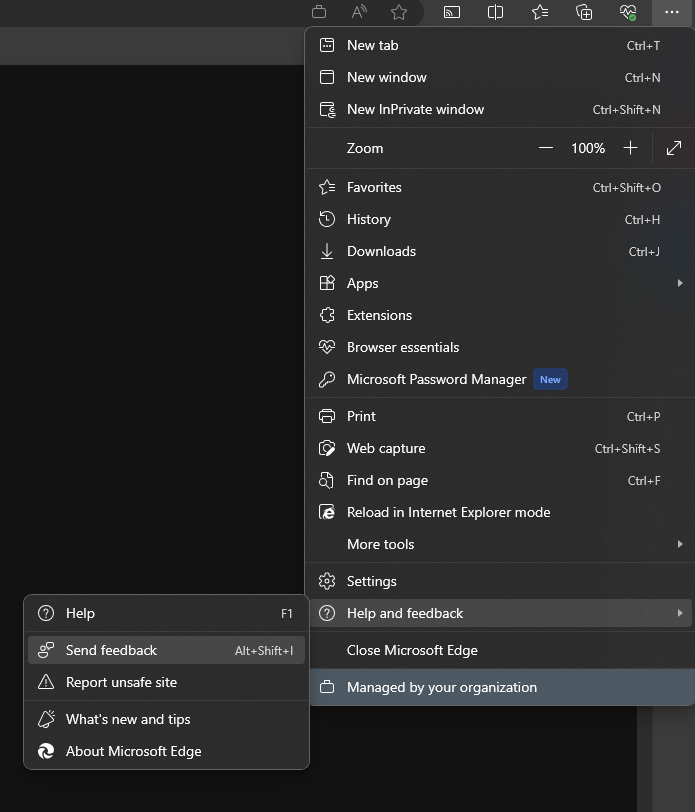The image size is (695, 812).
Task: Expand the More tools submenu
Action: [680, 544]
